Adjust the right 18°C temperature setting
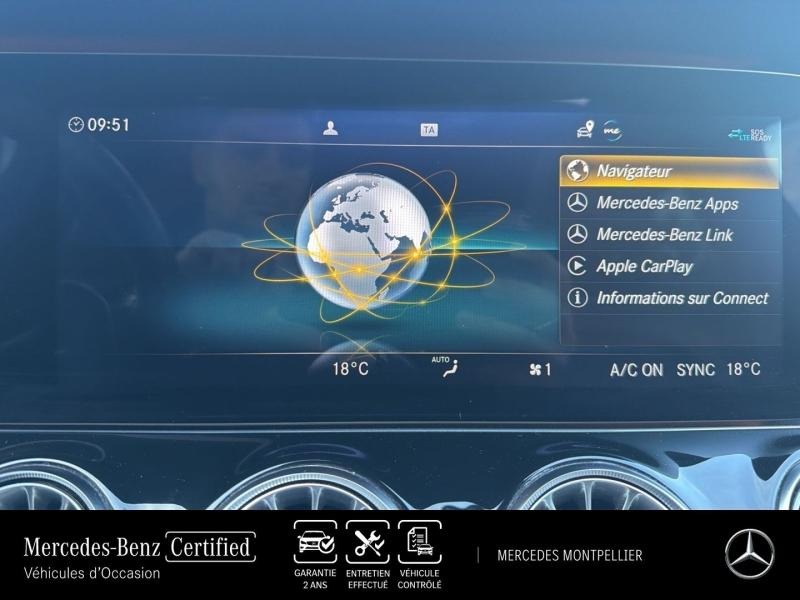 coord(743,369)
